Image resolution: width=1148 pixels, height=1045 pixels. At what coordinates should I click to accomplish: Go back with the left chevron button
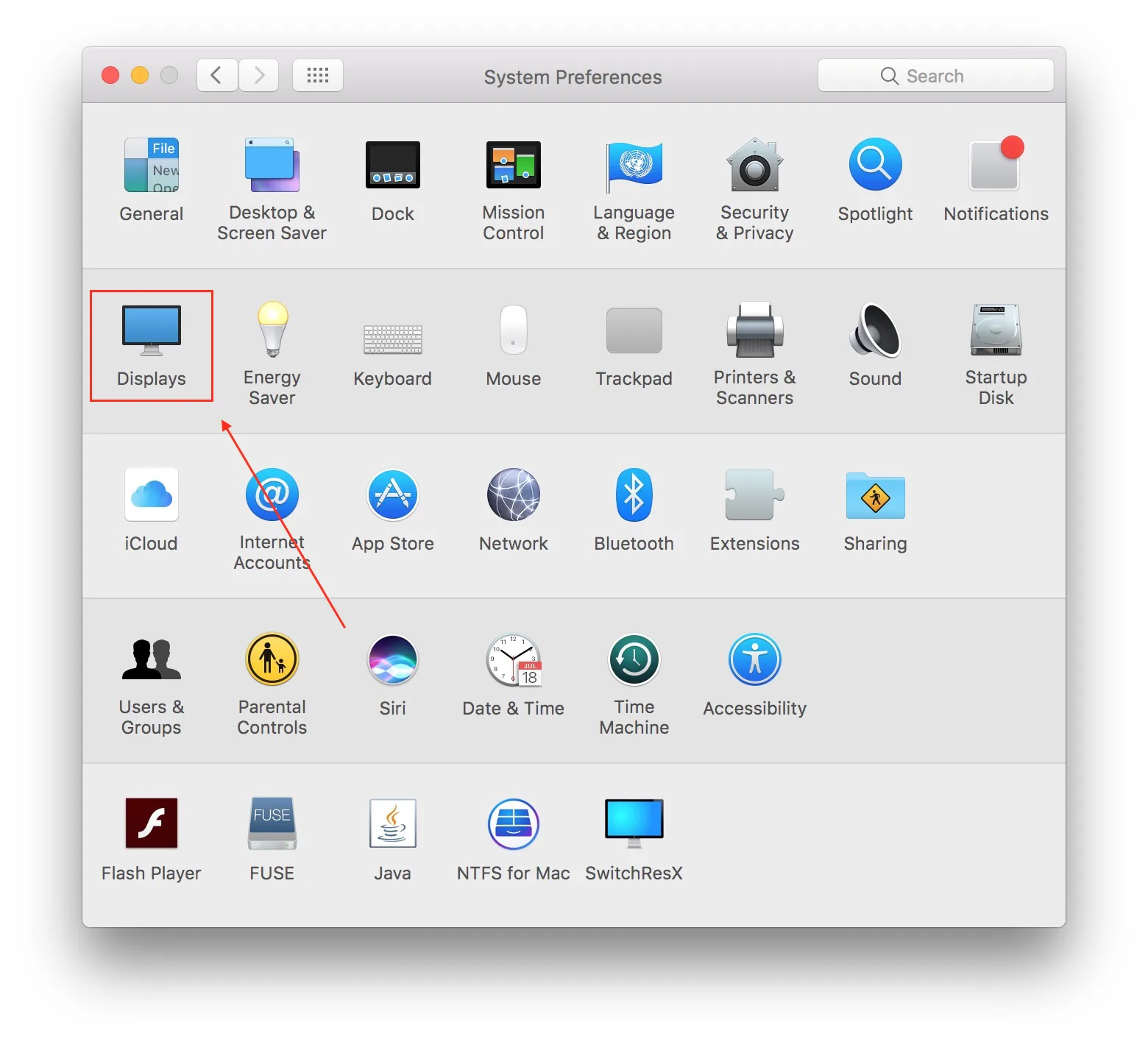tap(217, 75)
